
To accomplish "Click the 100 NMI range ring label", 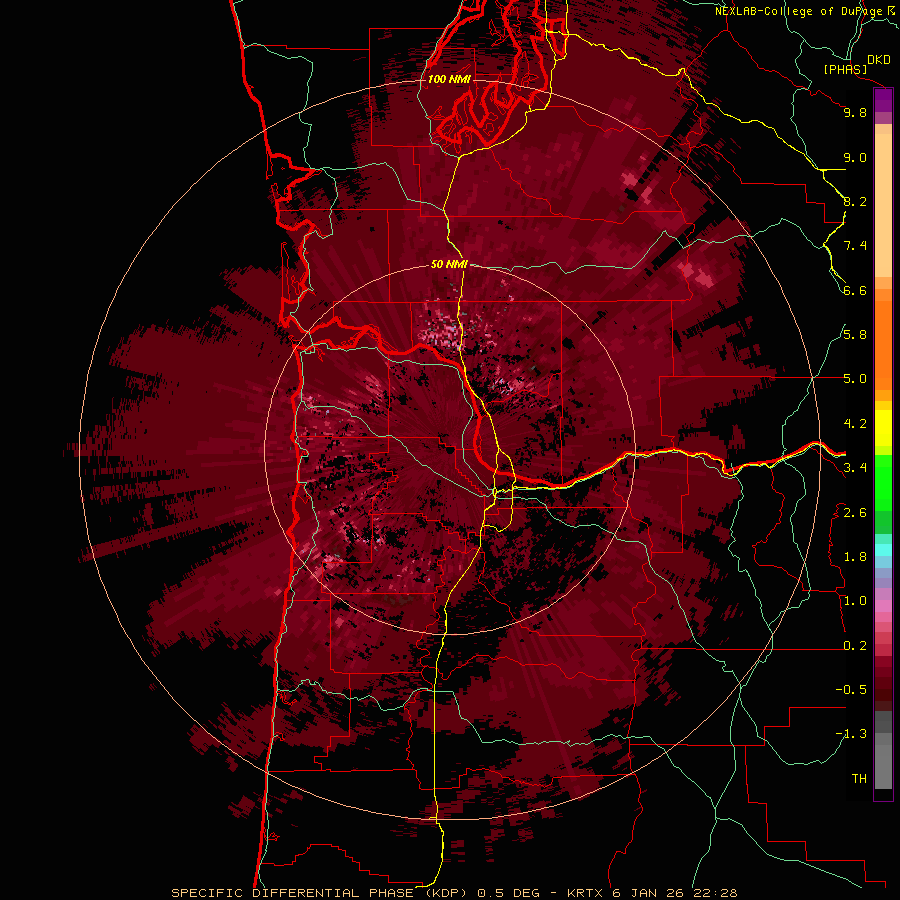I will 449,79.
